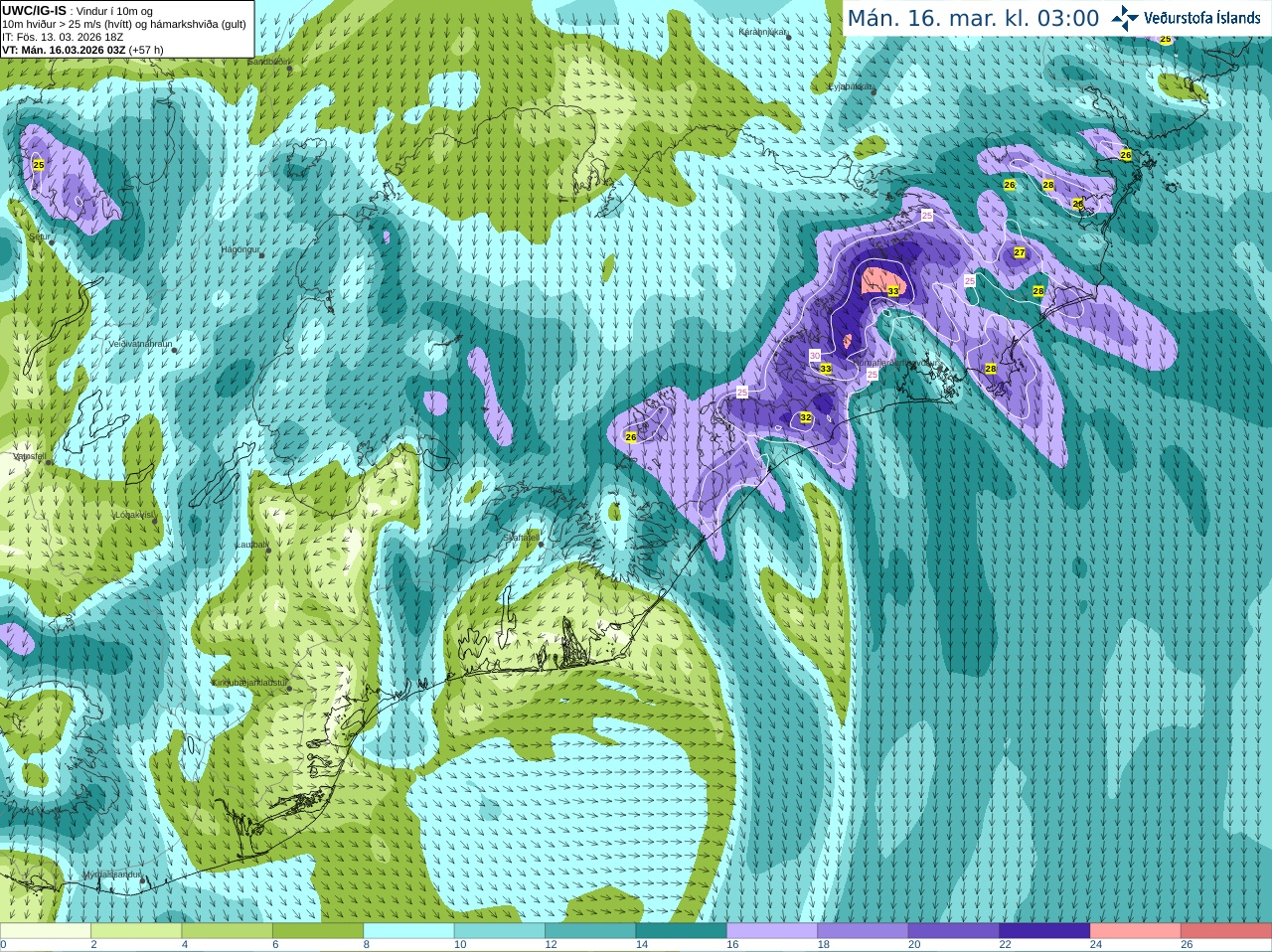Click the legend scale value '4'

185,945
